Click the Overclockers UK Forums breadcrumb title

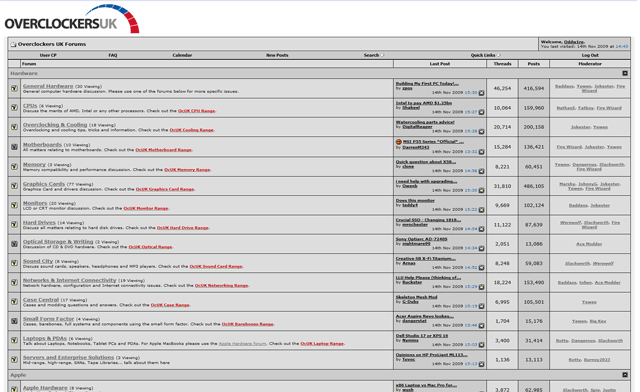(52, 44)
